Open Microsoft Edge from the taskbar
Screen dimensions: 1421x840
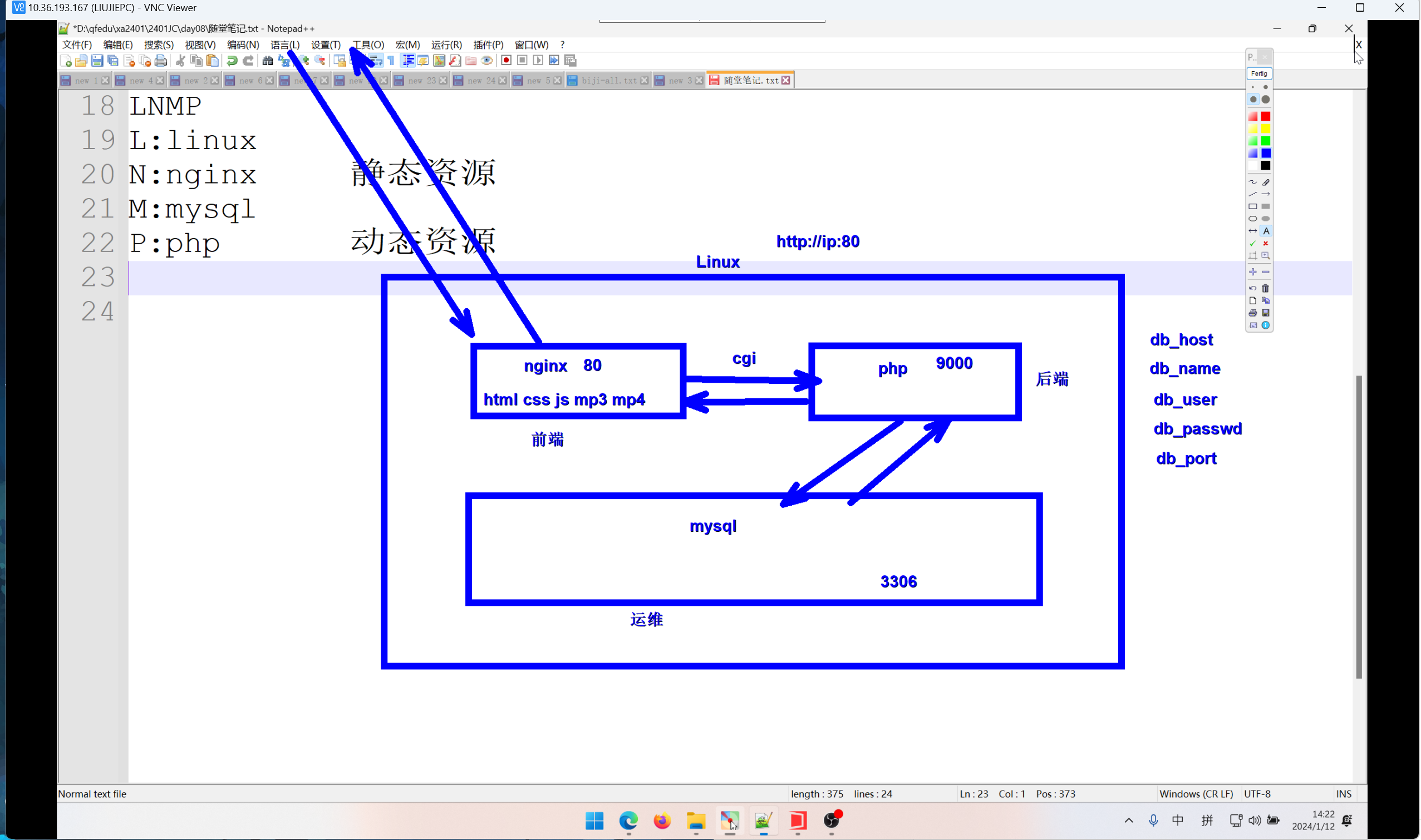point(628,821)
